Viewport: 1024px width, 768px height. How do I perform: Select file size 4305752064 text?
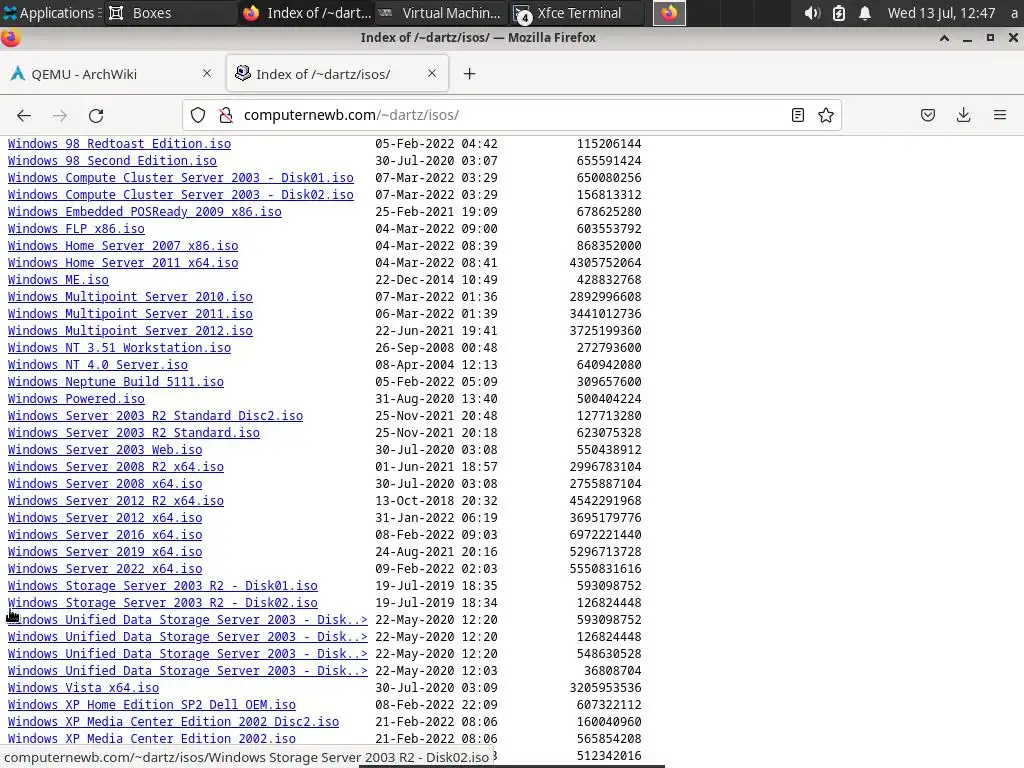coord(605,263)
